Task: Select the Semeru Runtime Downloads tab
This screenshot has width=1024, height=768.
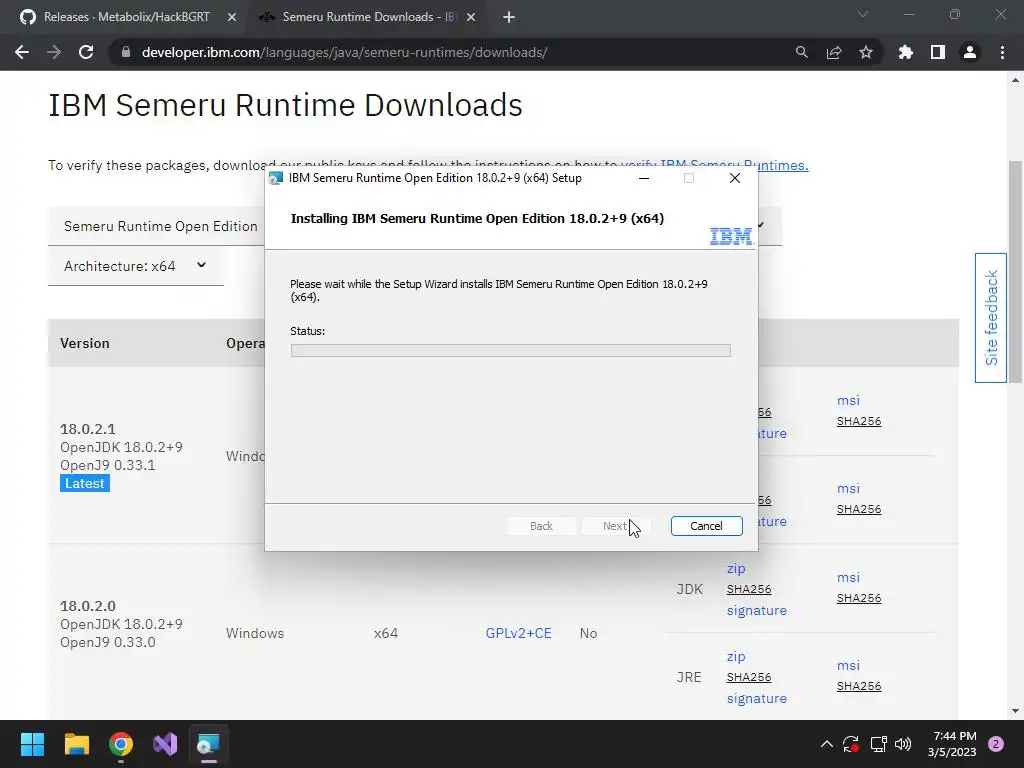Action: point(366,17)
